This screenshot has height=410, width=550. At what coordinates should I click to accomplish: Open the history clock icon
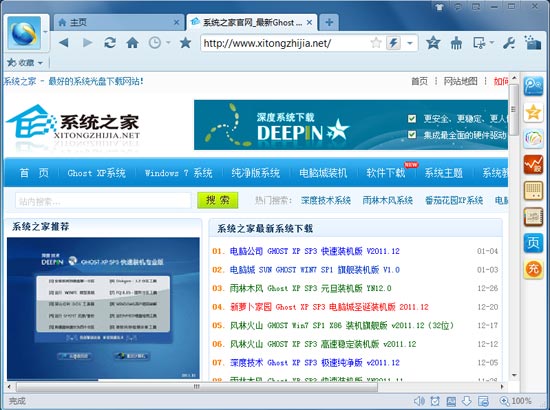[x=155, y=43]
